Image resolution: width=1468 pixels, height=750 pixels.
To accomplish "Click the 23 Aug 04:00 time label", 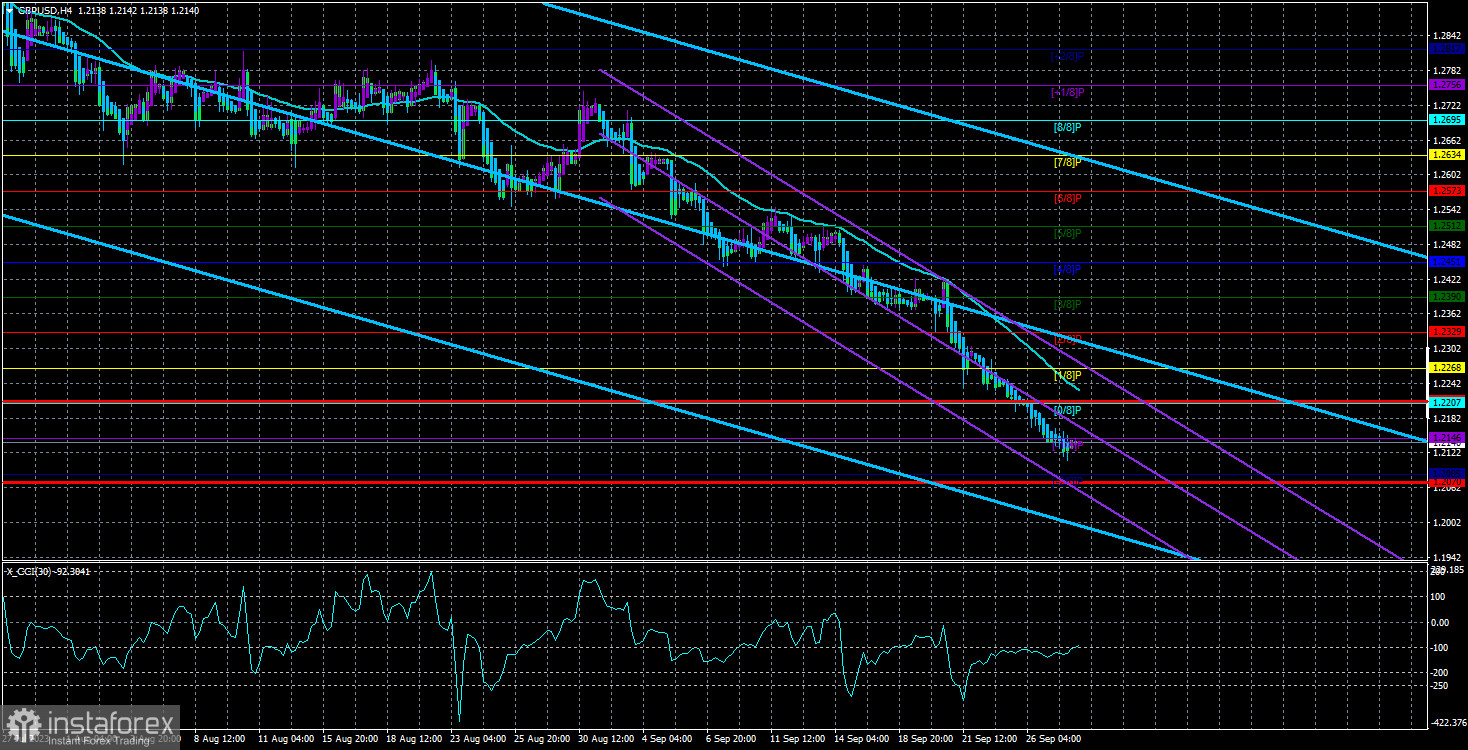I will point(479,740).
